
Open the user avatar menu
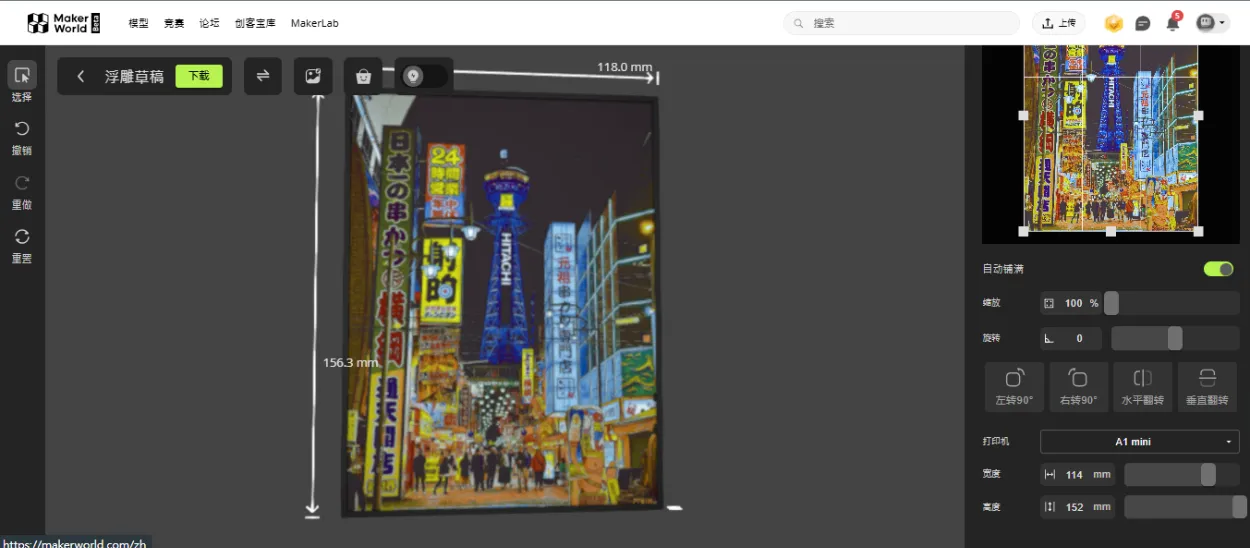pyautogui.click(x=1212, y=23)
